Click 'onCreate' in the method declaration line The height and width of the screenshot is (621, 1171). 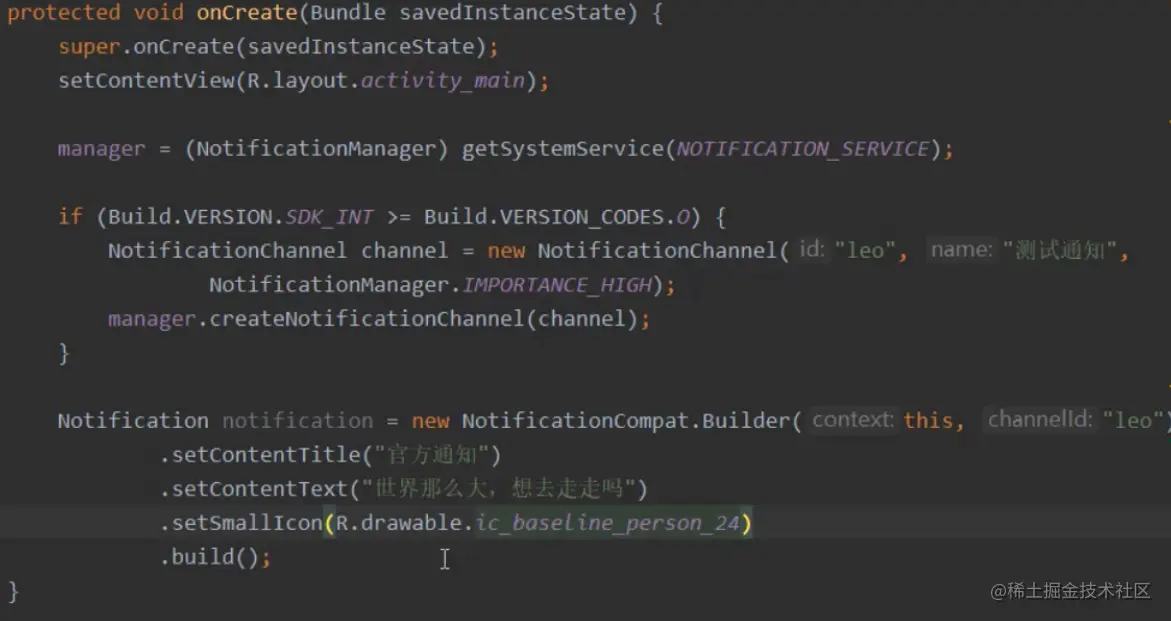click(246, 13)
